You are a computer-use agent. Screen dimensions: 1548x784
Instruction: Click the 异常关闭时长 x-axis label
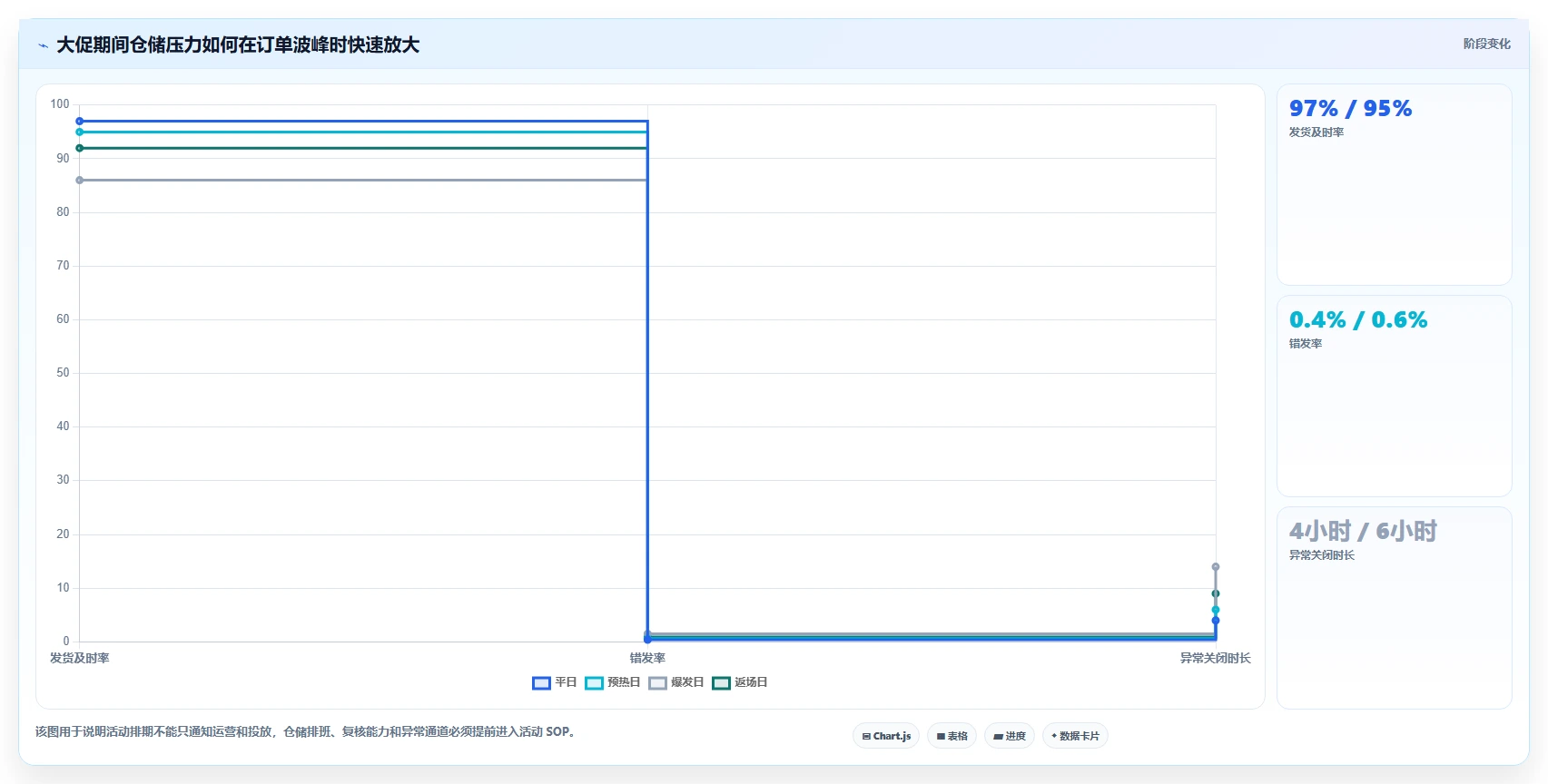pyautogui.click(x=1216, y=658)
